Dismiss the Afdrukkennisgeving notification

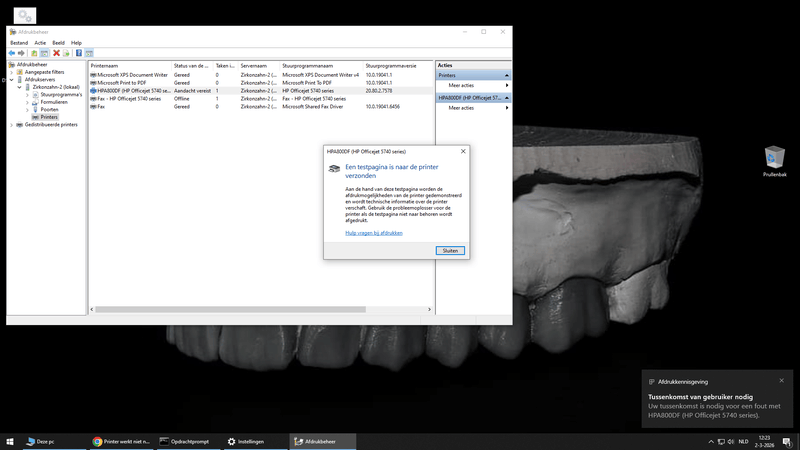(781, 381)
